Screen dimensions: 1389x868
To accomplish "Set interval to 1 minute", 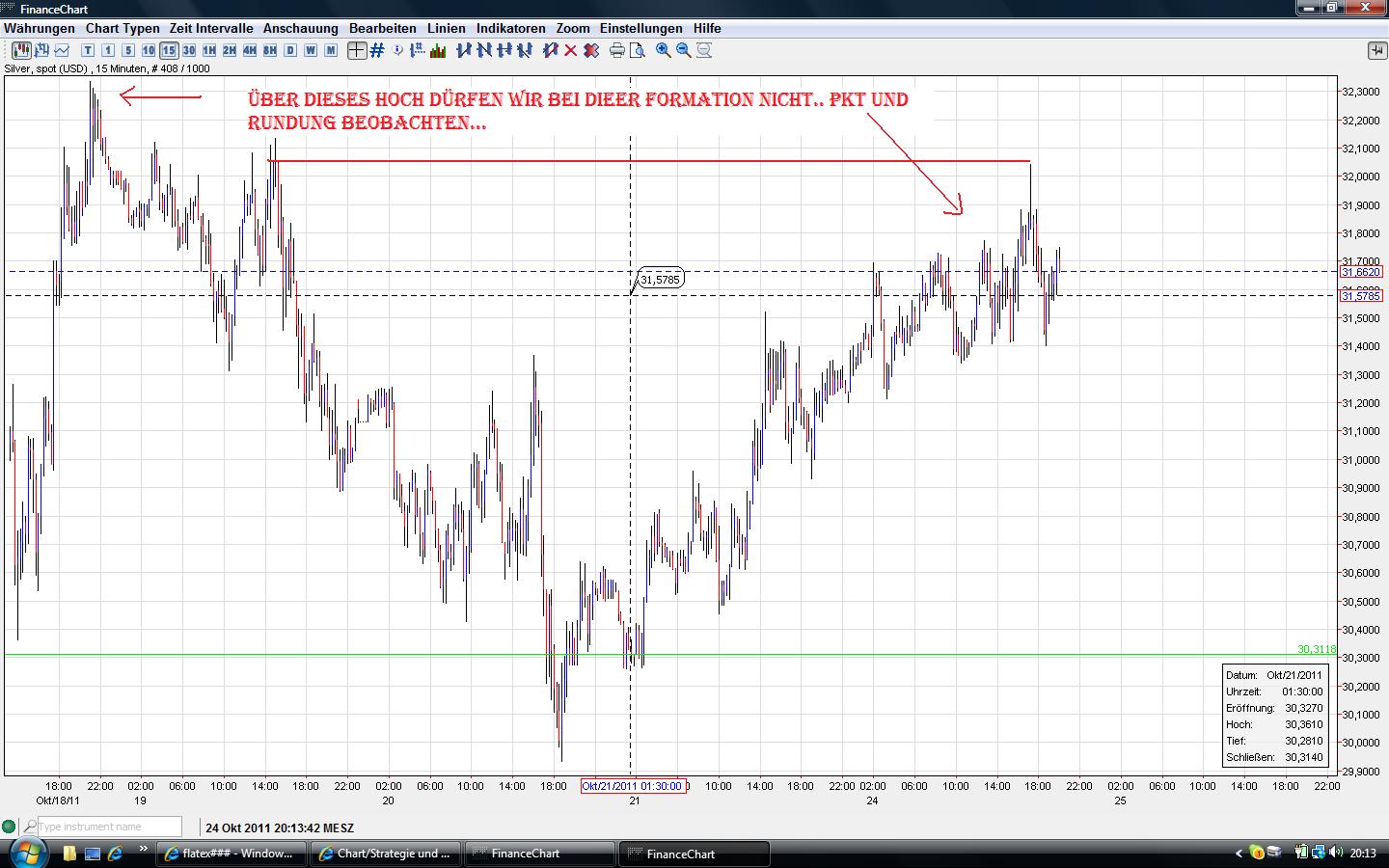I will click(x=108, y=50).
